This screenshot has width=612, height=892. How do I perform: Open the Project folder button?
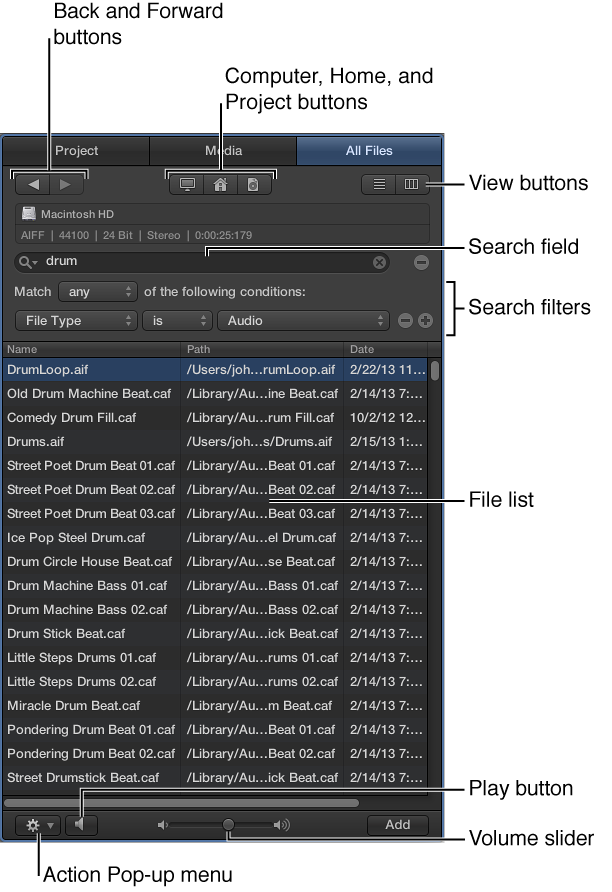[253, 184]
